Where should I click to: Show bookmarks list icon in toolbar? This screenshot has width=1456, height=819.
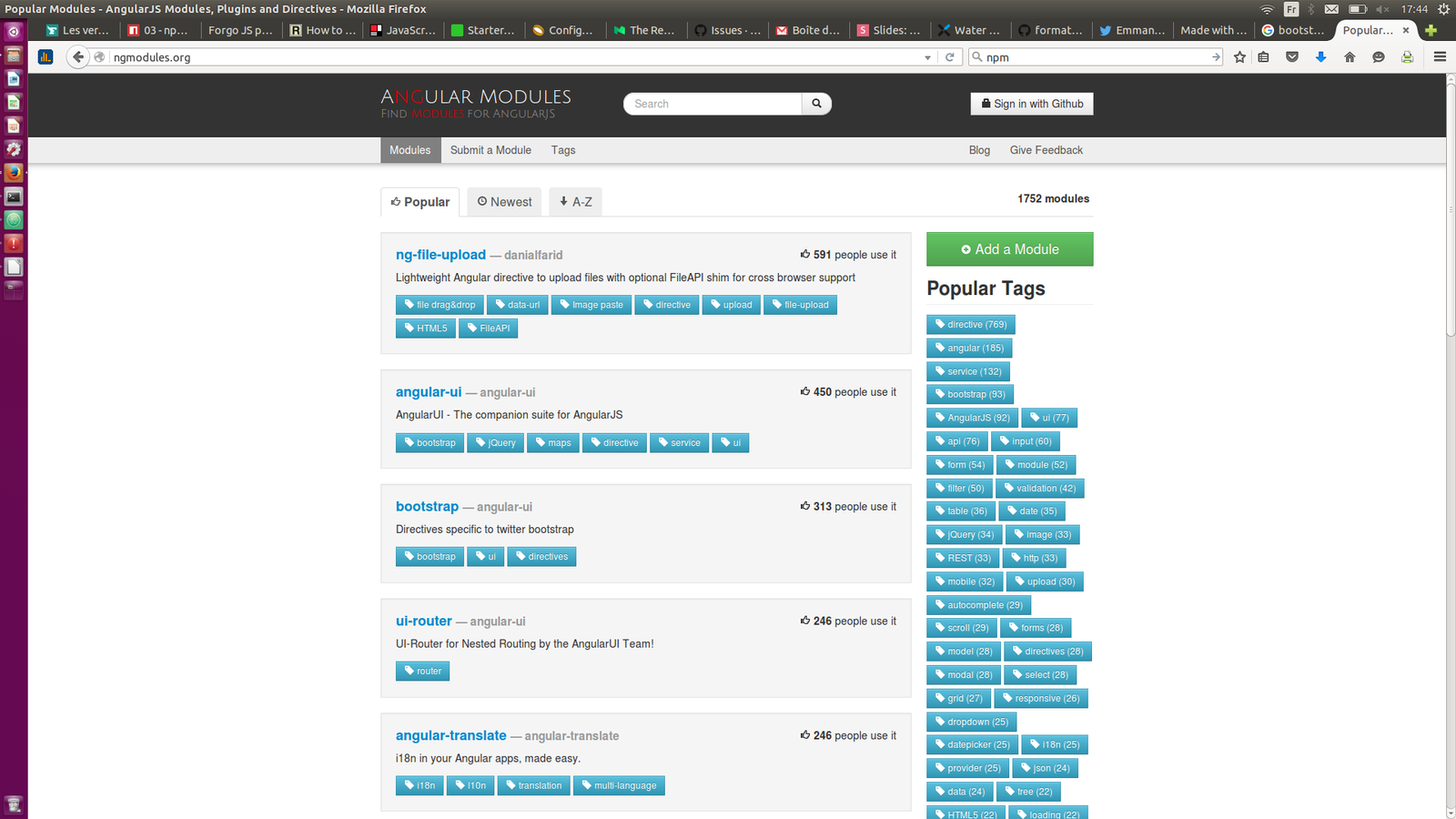coord(1263,56)
